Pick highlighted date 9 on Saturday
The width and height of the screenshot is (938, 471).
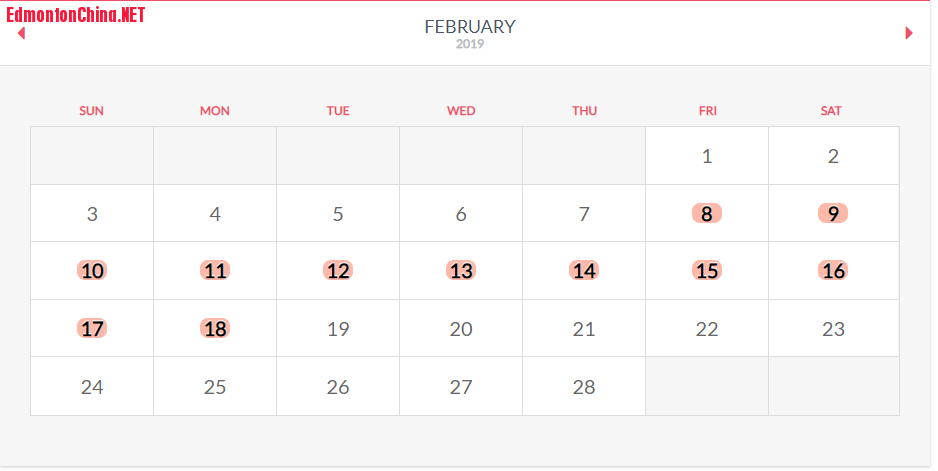pos(833,213)
